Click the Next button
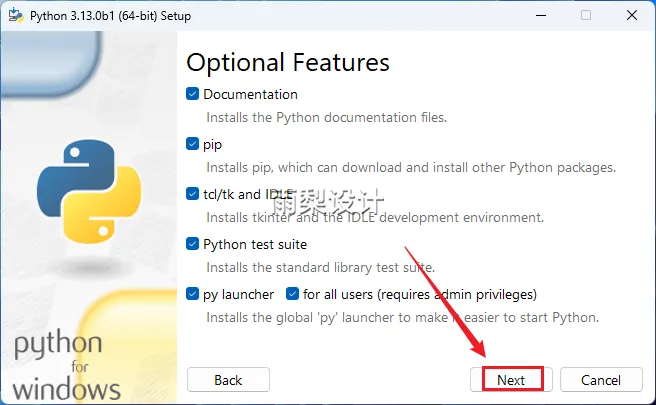The height and width of the screenshot is (405, 656). point(511,379)
